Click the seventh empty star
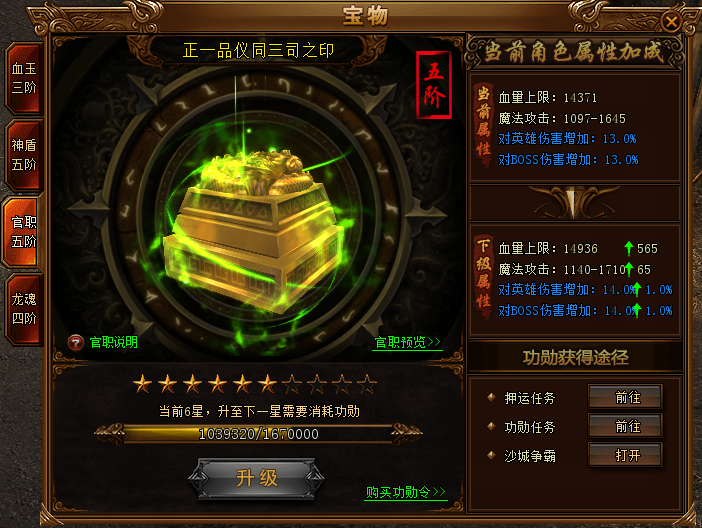 [292, 384]
